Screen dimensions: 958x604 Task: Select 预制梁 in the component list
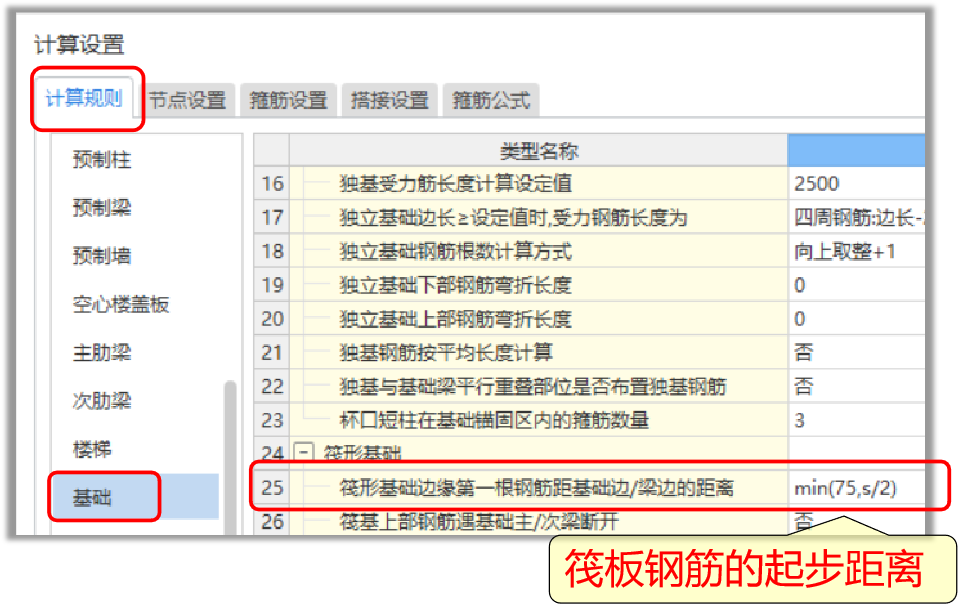[101, 208]
